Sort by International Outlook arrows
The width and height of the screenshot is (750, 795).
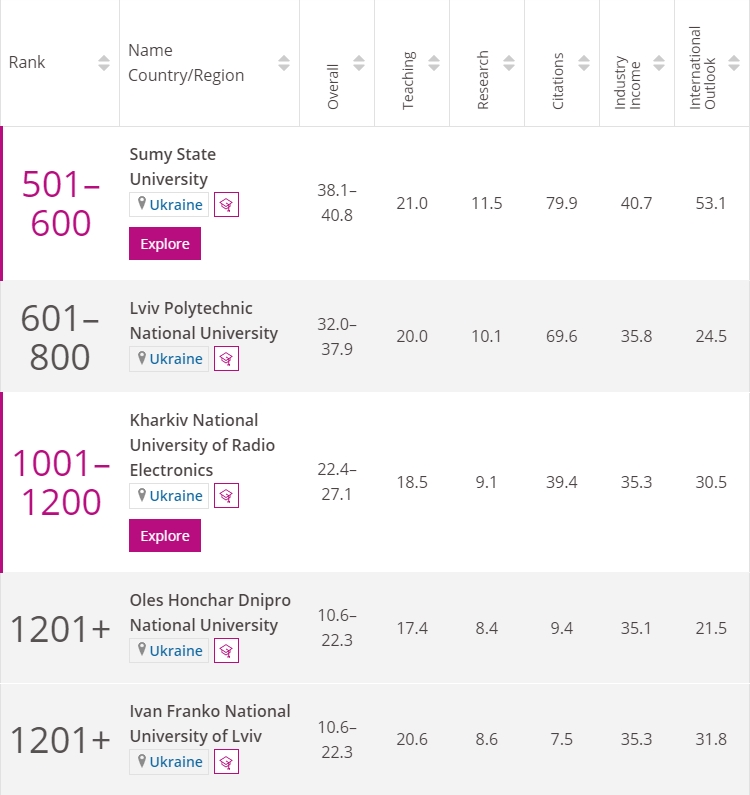[x=734, y=63]
